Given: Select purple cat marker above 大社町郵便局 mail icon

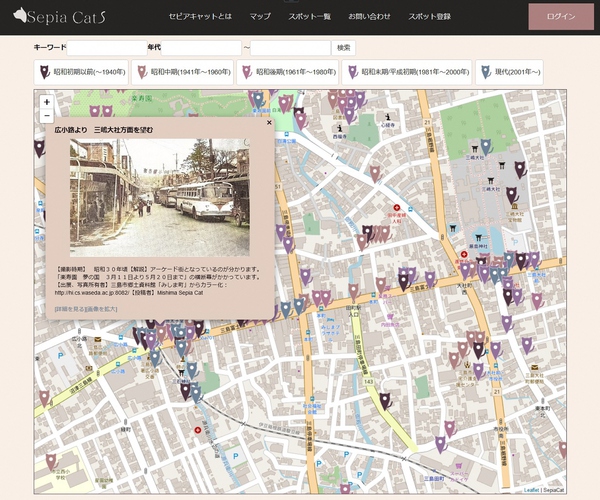Looking at the screenshot, I should click(527, 345).
